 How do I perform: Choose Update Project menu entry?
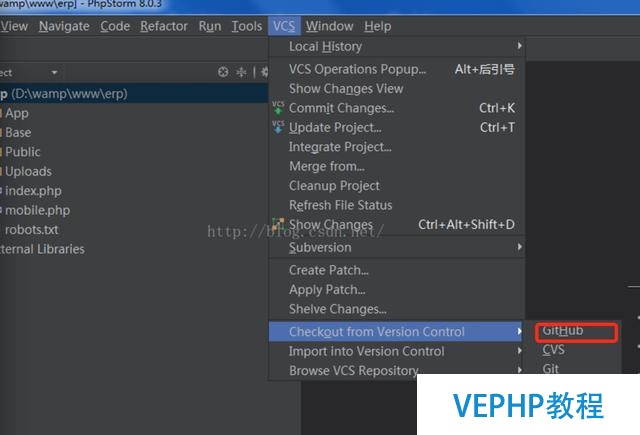[x=396, y=128]
